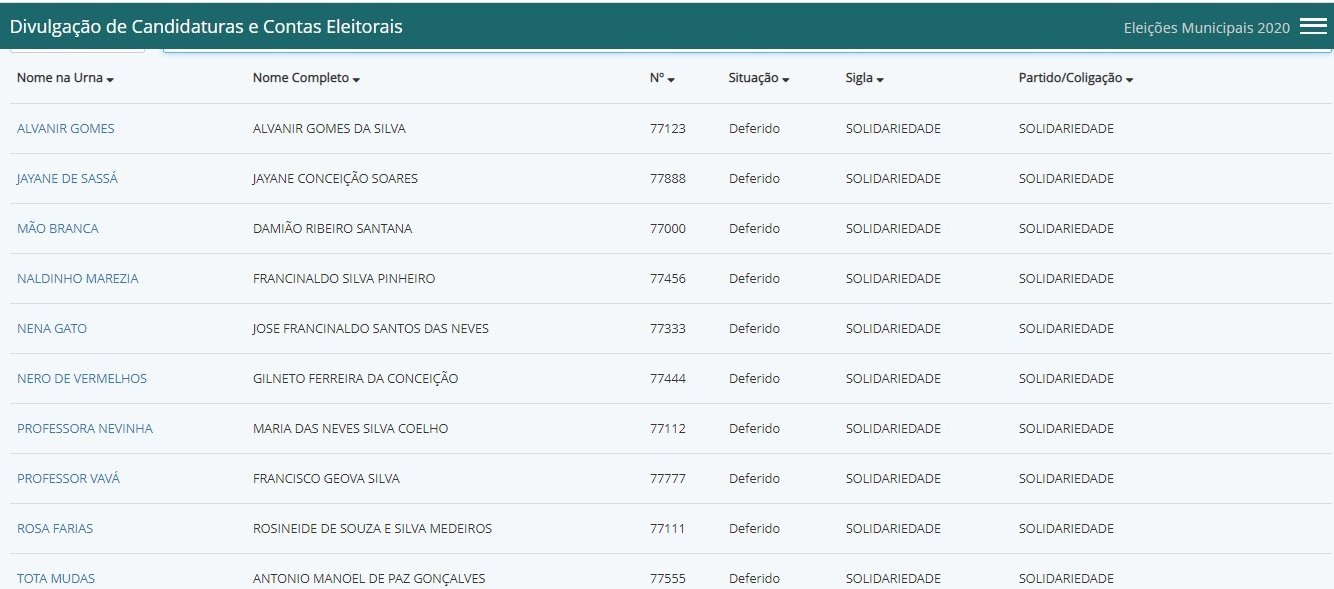The width and height of the screenshot is (1334, 589).
Task: Open candidate NALDINHO MAREZIA
Action: tap(78, 279)
